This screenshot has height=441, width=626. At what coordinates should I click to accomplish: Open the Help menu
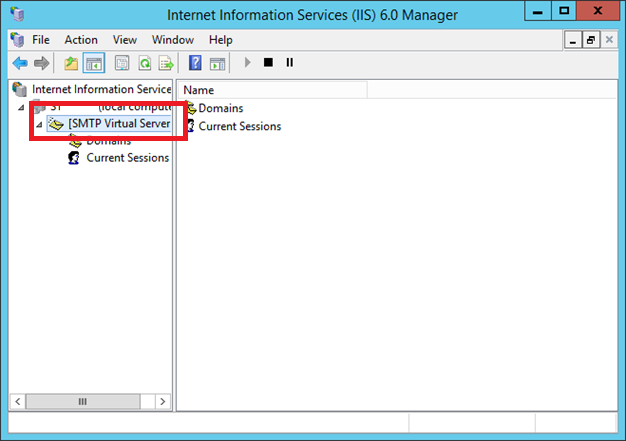220,40
